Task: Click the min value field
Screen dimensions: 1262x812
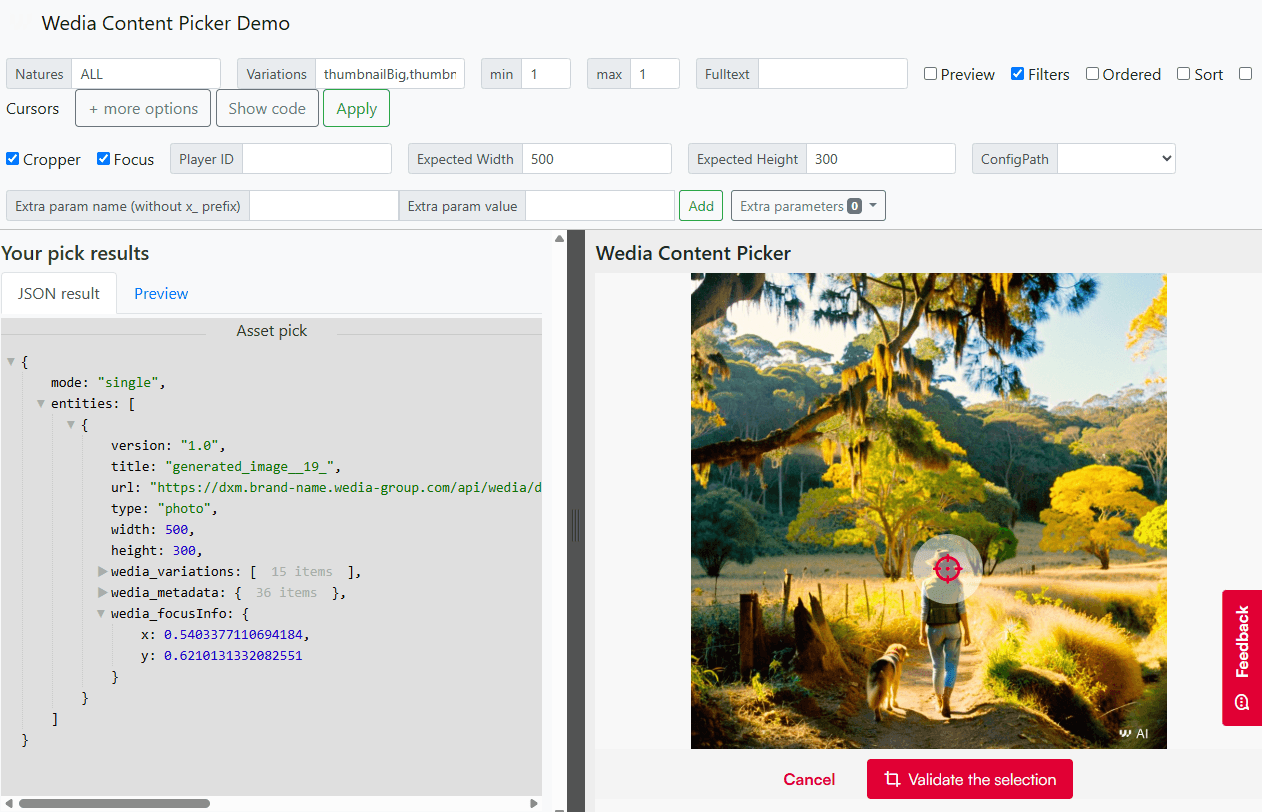Action: [546, 74]
